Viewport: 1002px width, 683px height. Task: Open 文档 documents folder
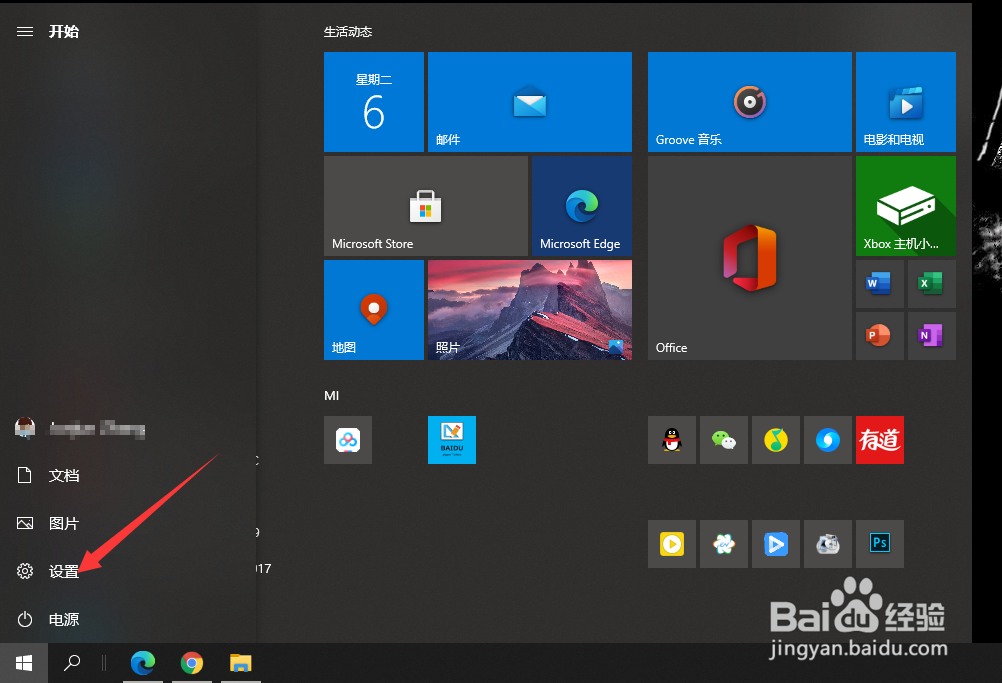(128, 475)
